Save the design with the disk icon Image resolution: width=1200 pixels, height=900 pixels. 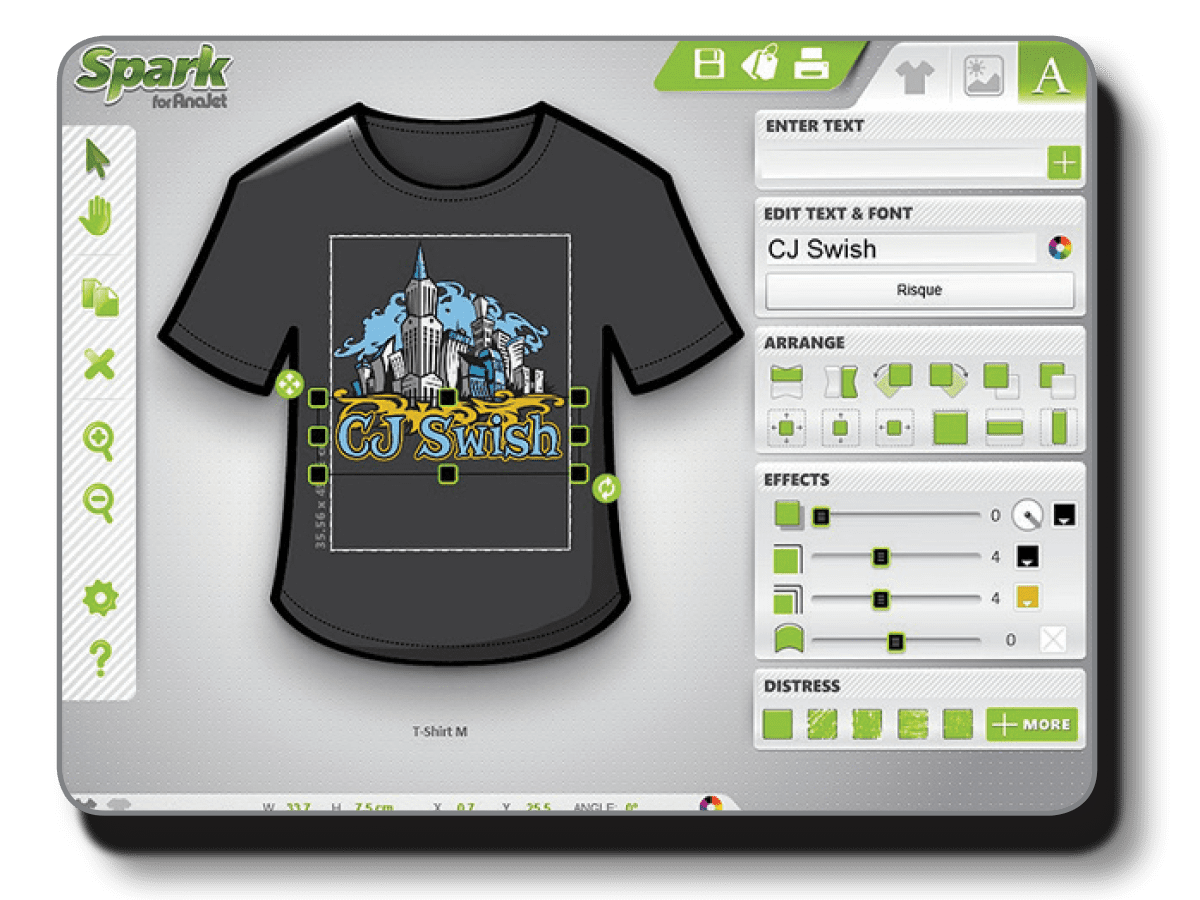click(x=710, y=62)
